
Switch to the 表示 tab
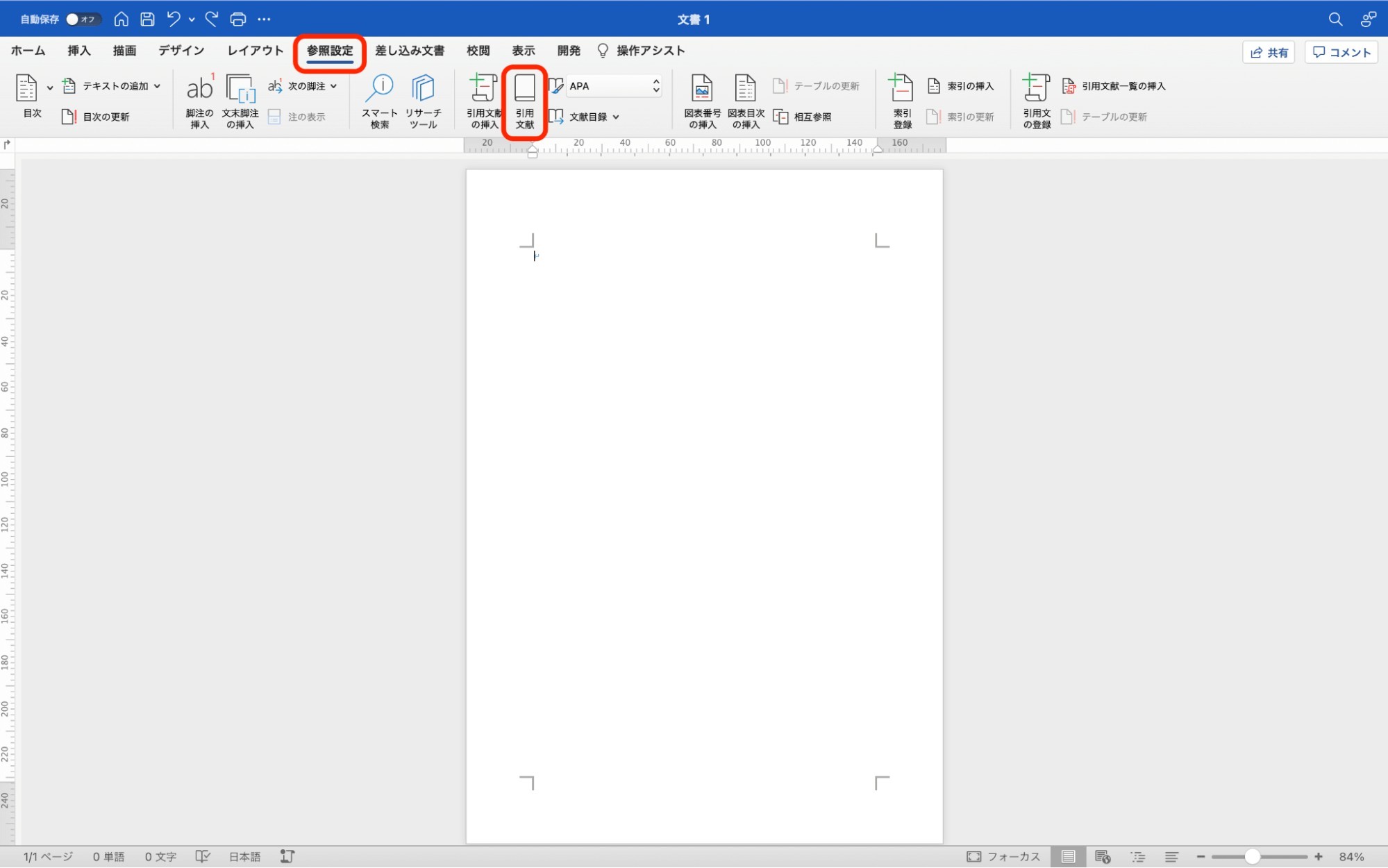point(524,51)
